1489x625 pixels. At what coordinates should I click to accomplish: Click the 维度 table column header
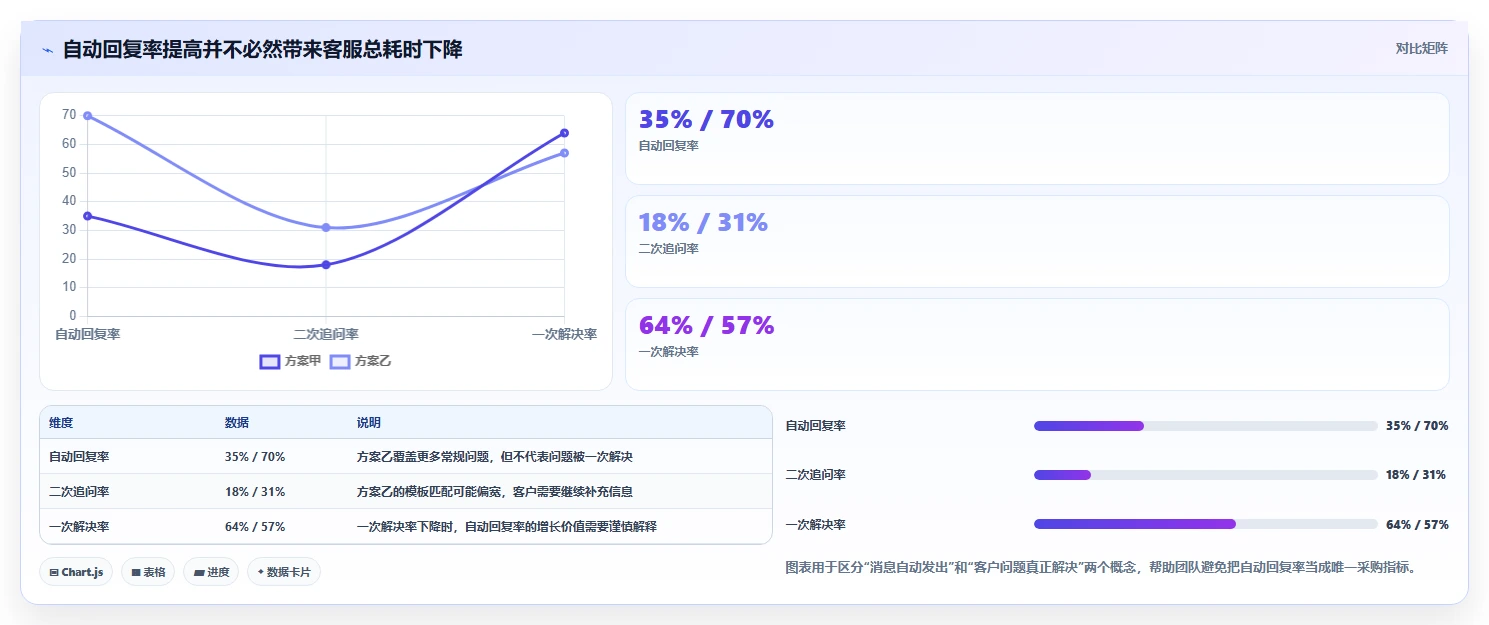coord(61,423)
